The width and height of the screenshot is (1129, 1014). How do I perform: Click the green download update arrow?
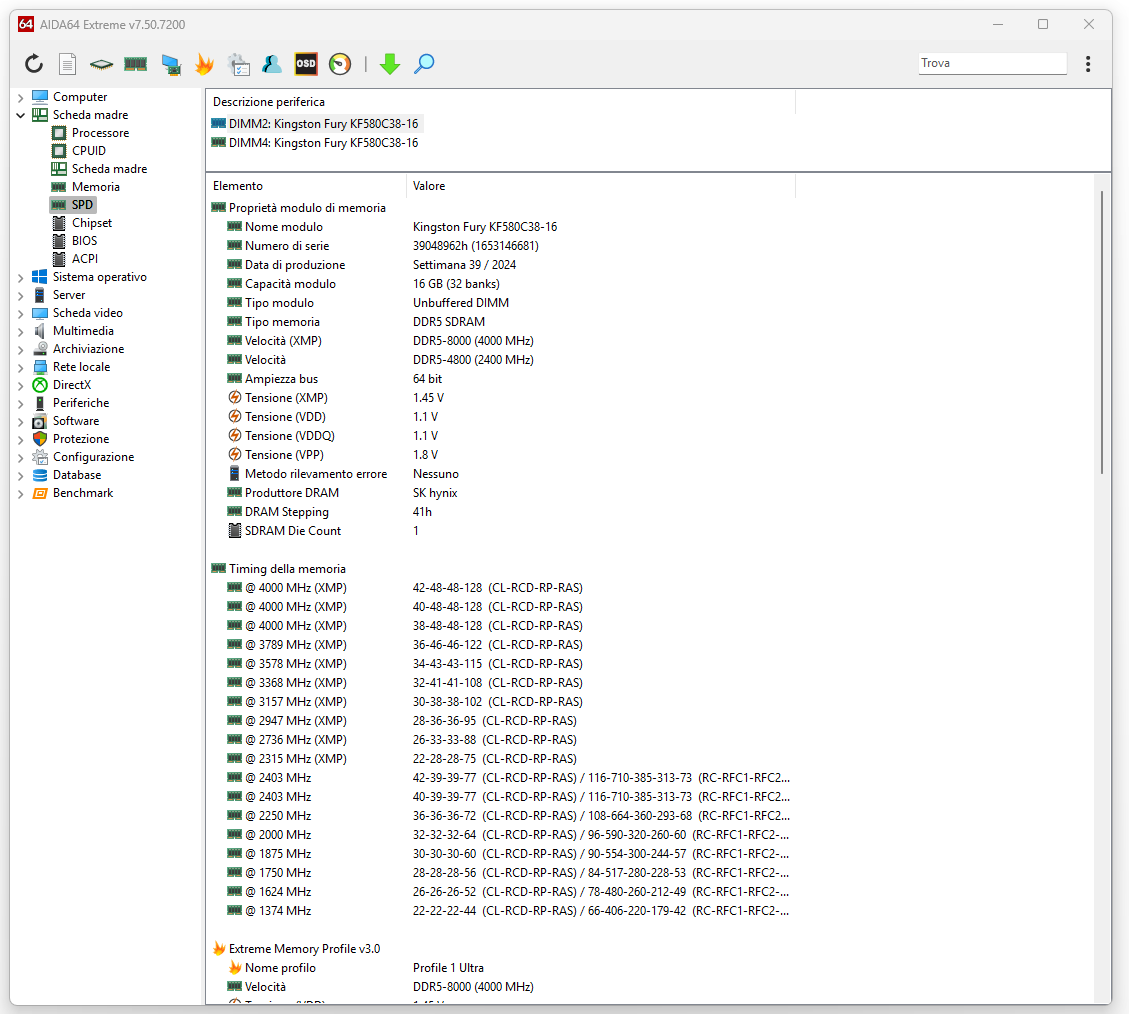coord(390,64)
